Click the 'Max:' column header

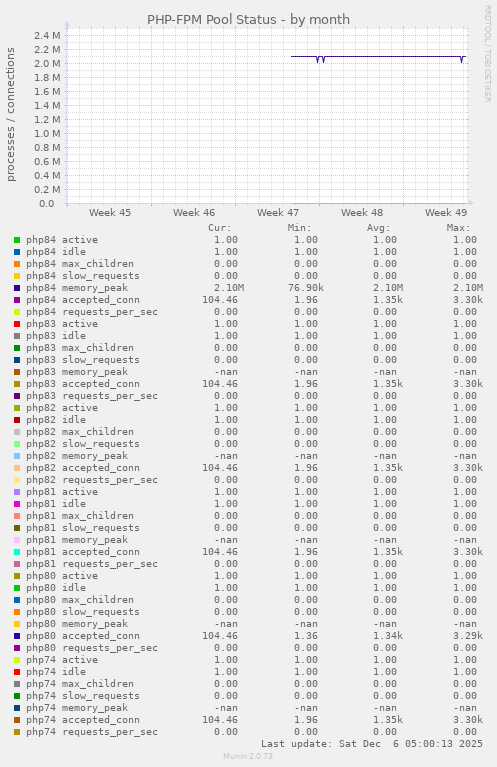point(458,228)
